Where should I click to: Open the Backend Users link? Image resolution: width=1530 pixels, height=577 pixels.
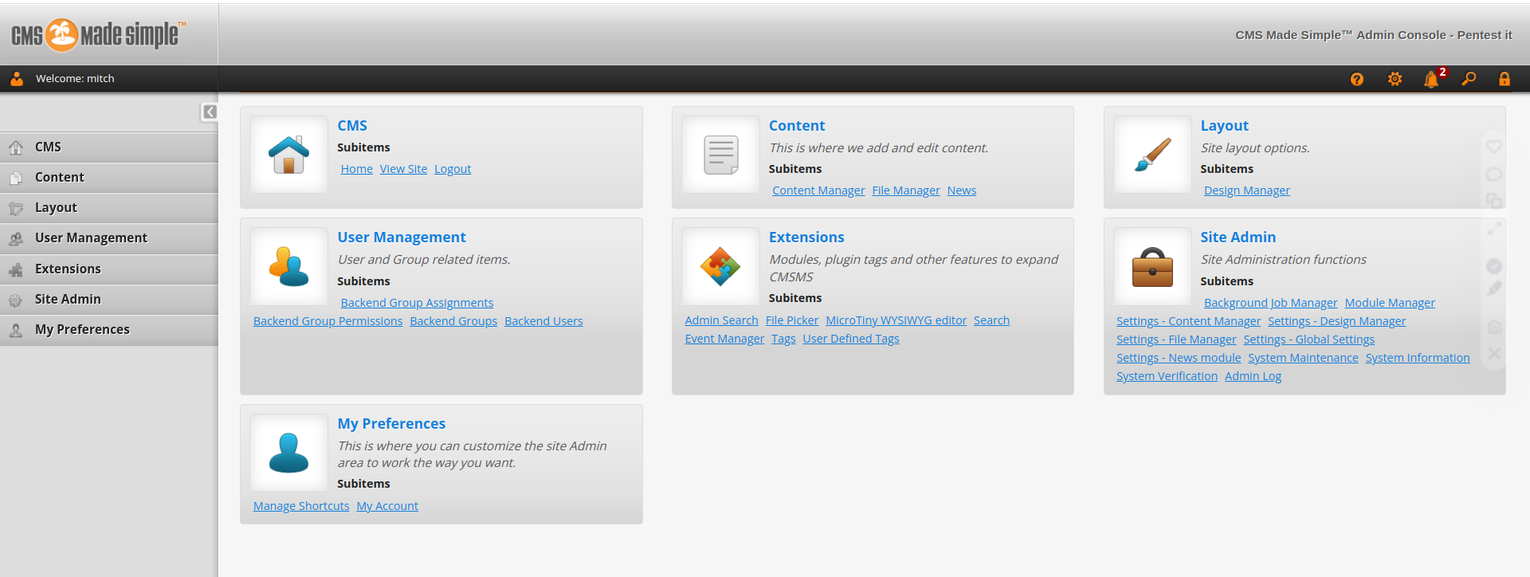click(543, 321)
